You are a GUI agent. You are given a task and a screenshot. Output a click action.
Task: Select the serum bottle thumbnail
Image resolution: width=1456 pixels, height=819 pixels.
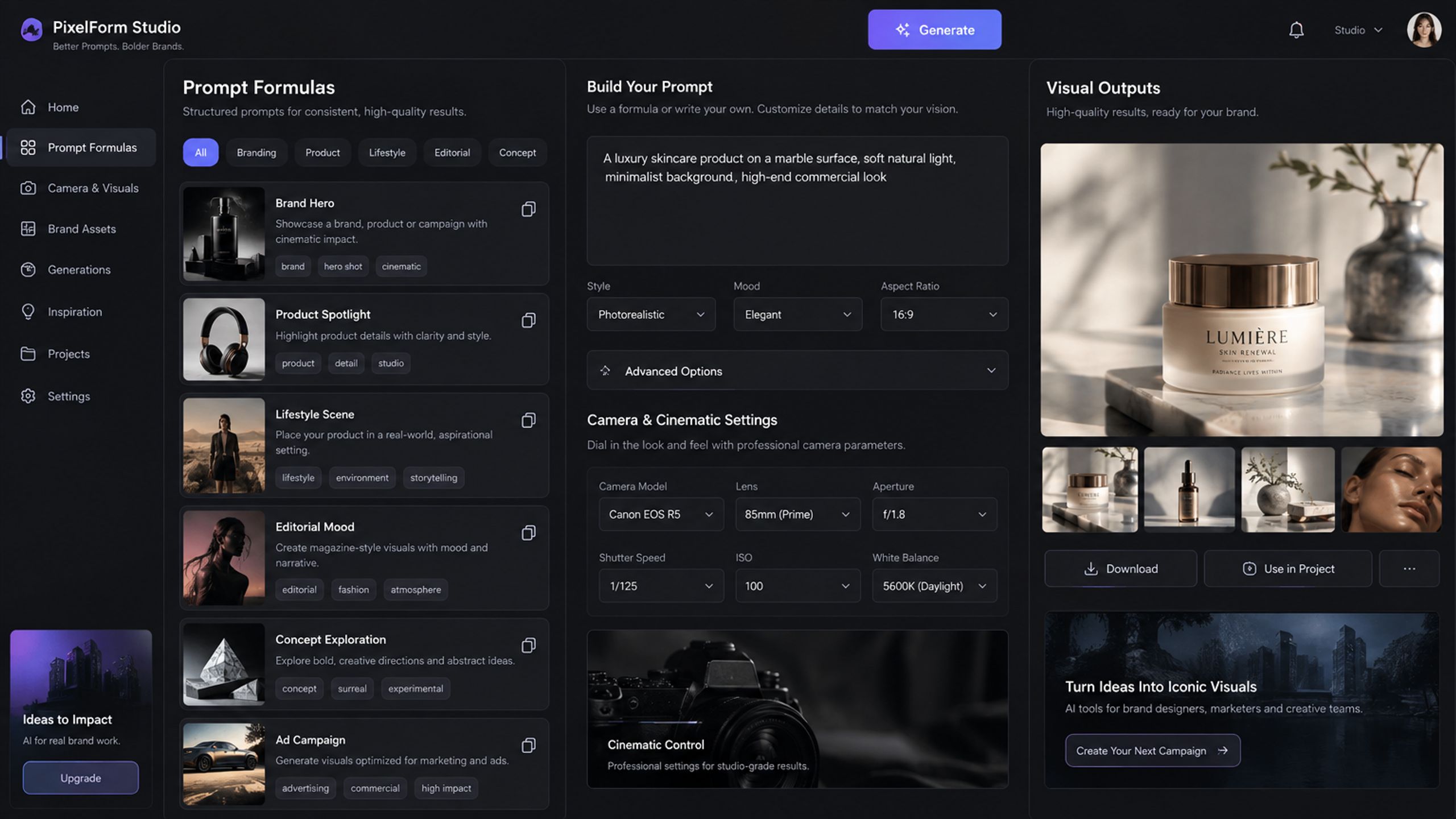tap(1189, 490)
